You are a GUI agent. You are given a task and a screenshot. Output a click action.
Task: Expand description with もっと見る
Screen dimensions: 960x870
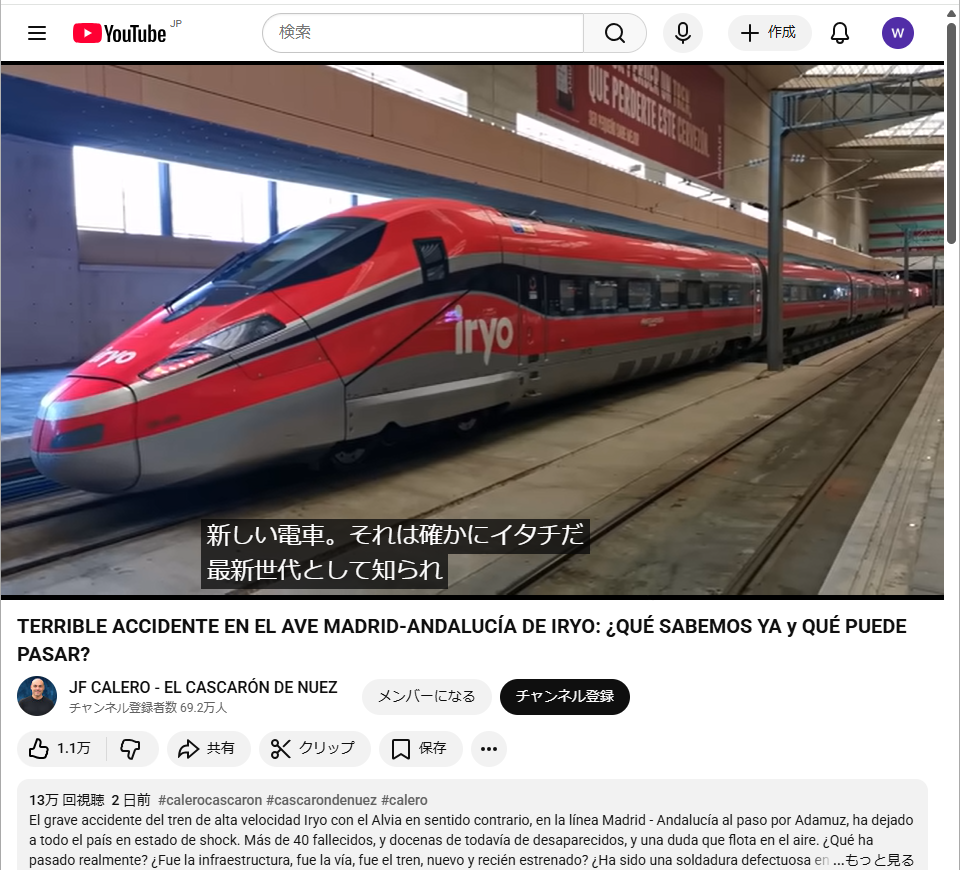(x=879, y=860)
